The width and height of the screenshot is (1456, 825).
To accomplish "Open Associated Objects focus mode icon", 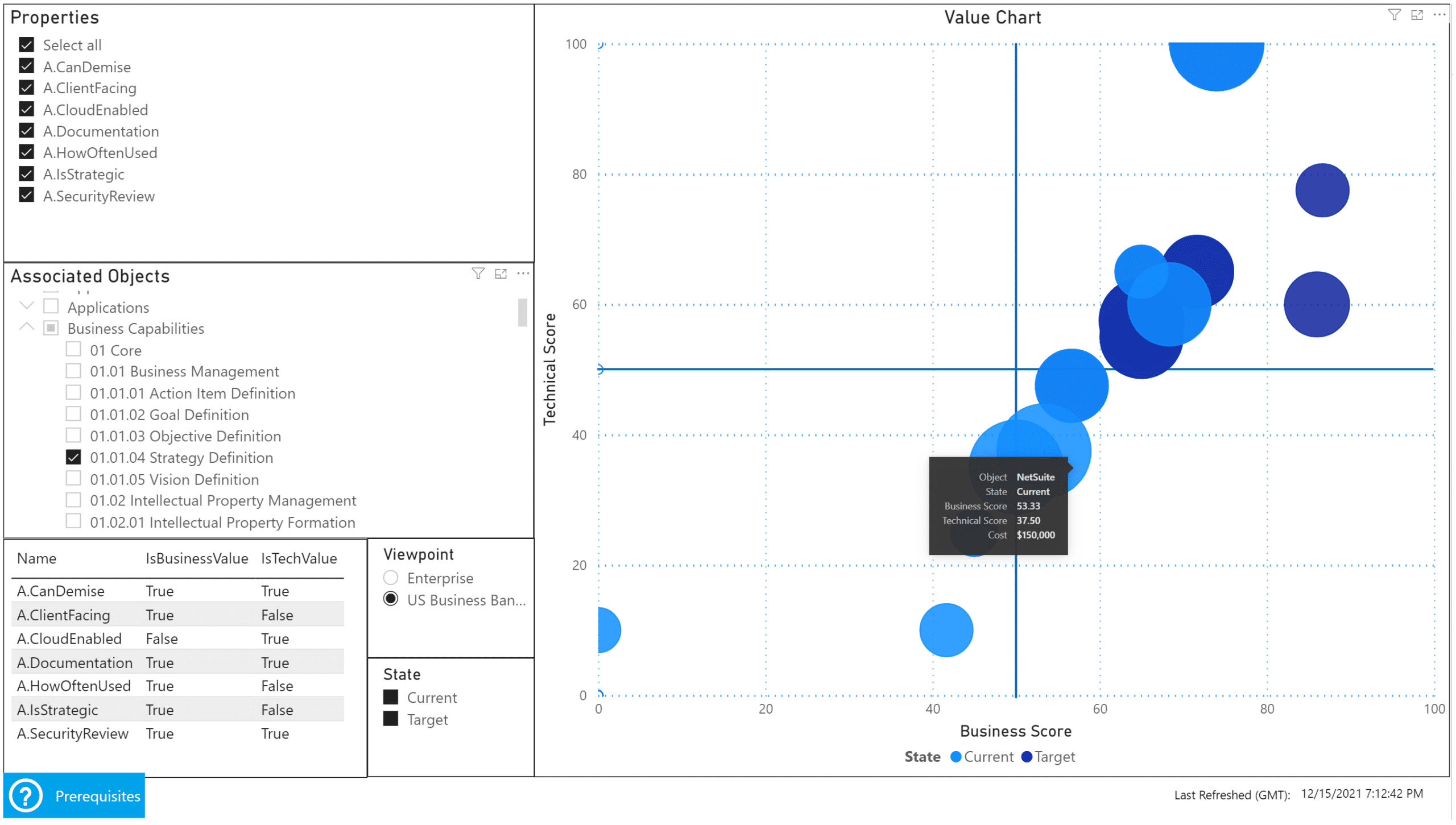I will pyautogui.click(x=500, y=274).
